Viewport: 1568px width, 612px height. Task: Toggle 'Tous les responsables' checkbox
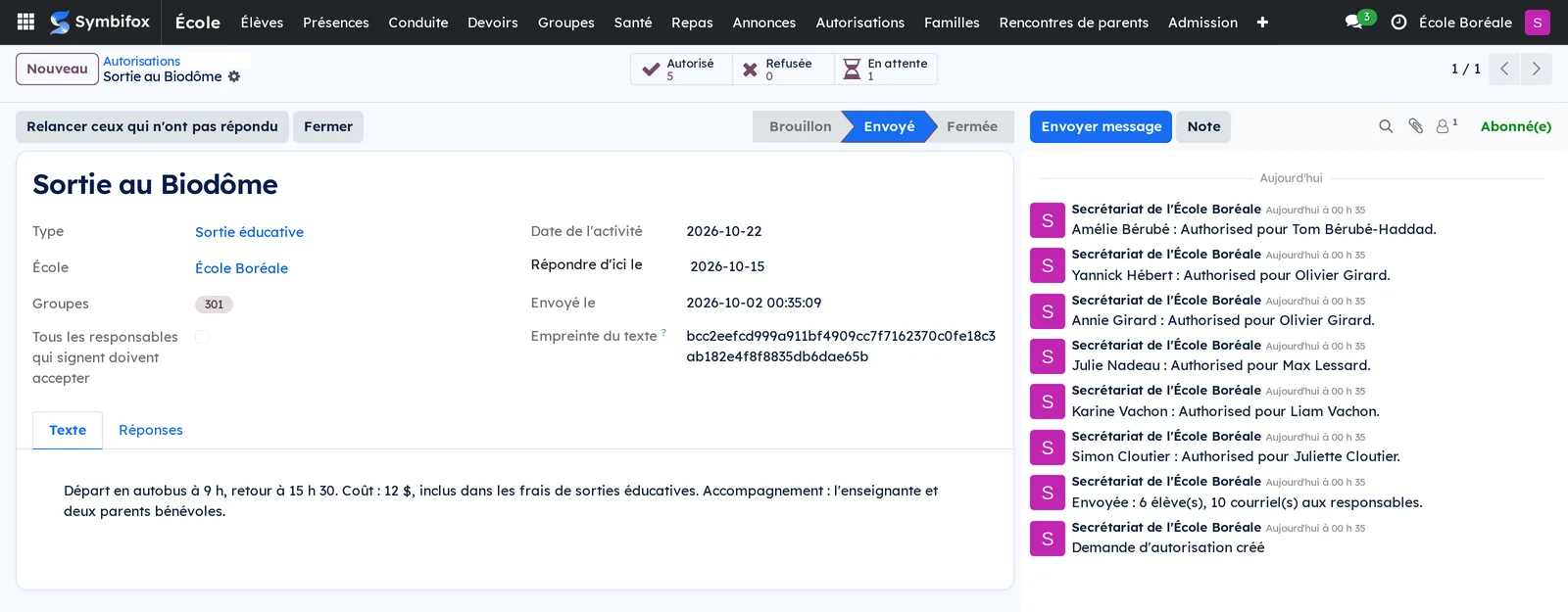point(202,337)
